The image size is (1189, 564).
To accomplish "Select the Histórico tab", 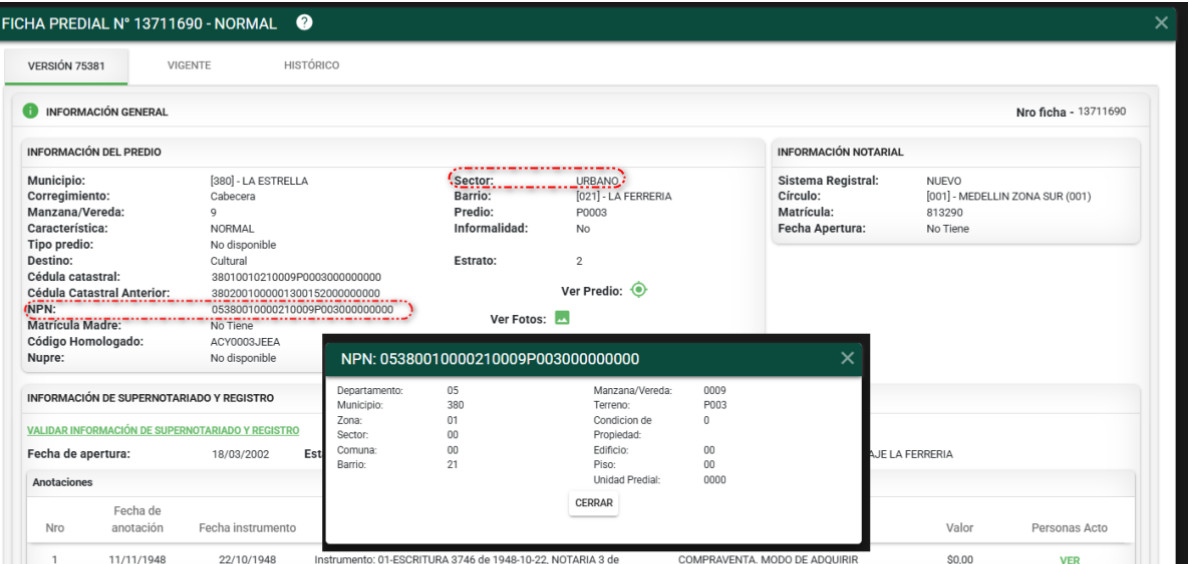I will click(311, 66).
